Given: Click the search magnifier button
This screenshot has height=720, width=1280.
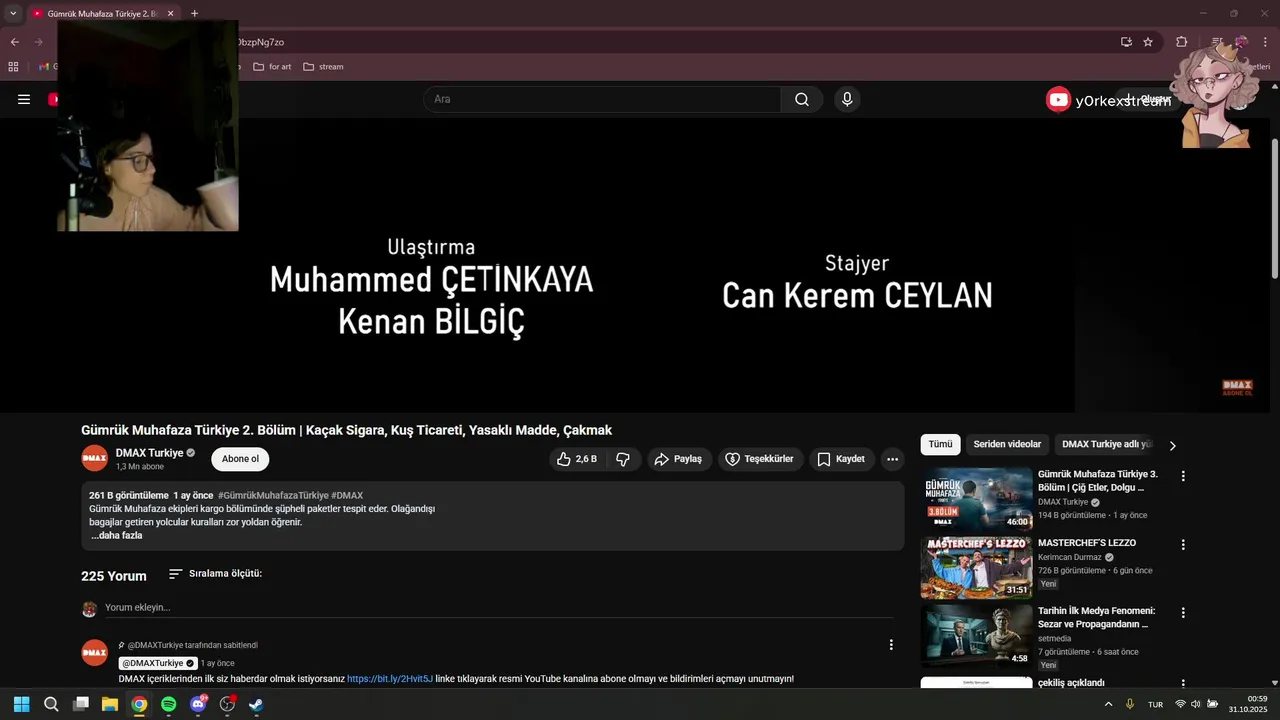Looking at the screenshot, I should tap(802, 99).
